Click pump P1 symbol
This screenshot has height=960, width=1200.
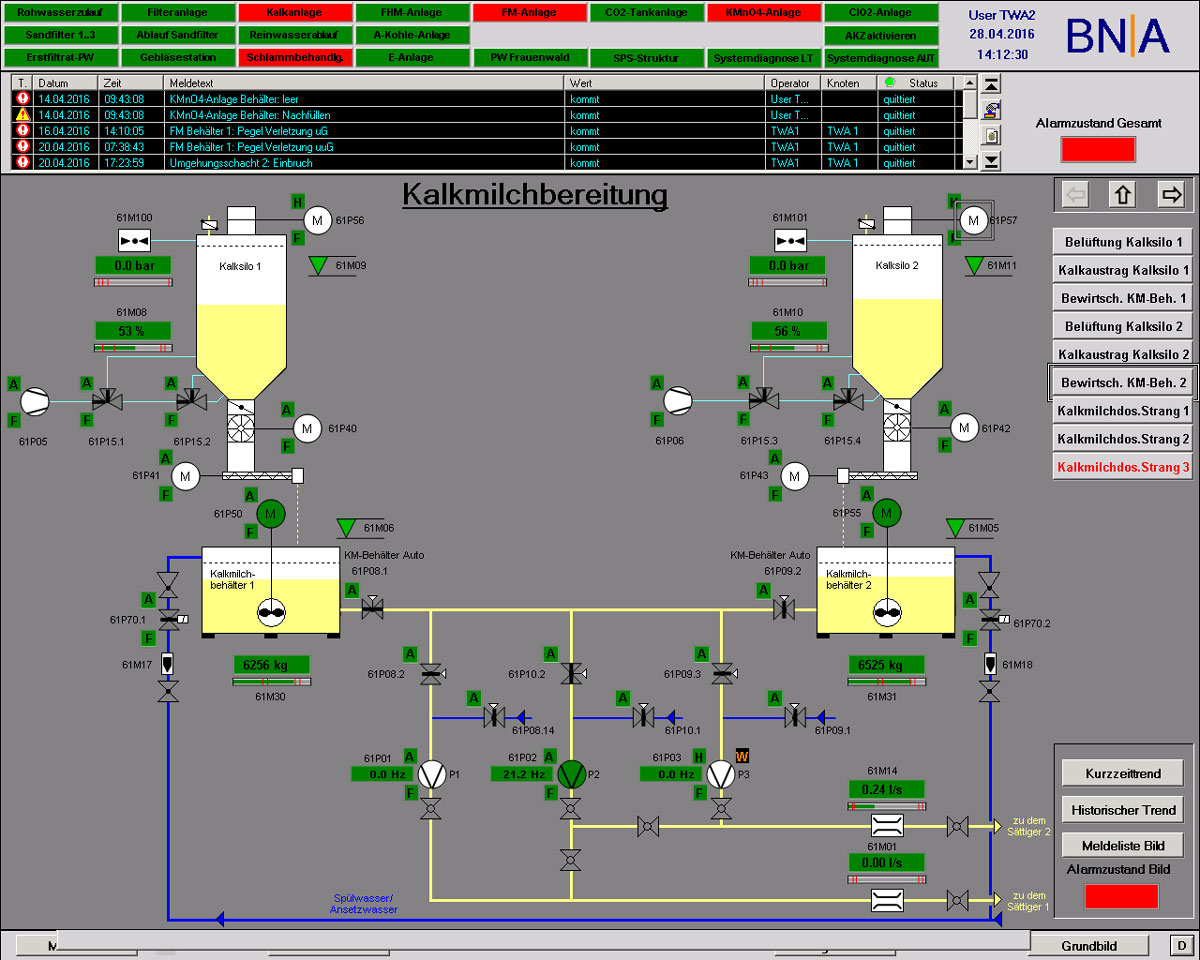(432, 774)
